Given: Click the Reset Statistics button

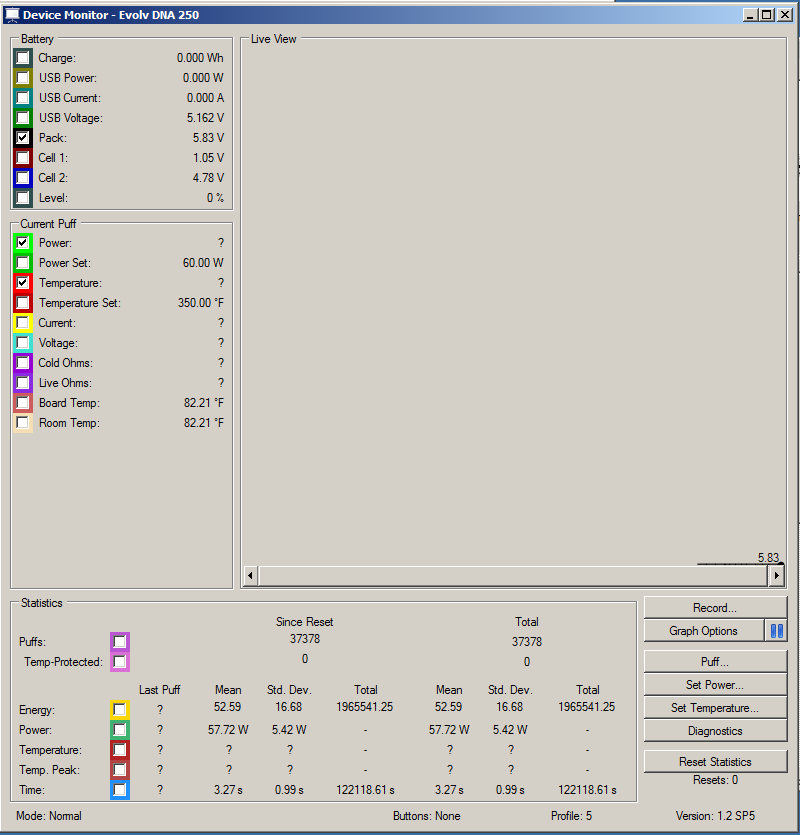Looking at the screenshot, I should pyautogui.click(x=715, y=762).
